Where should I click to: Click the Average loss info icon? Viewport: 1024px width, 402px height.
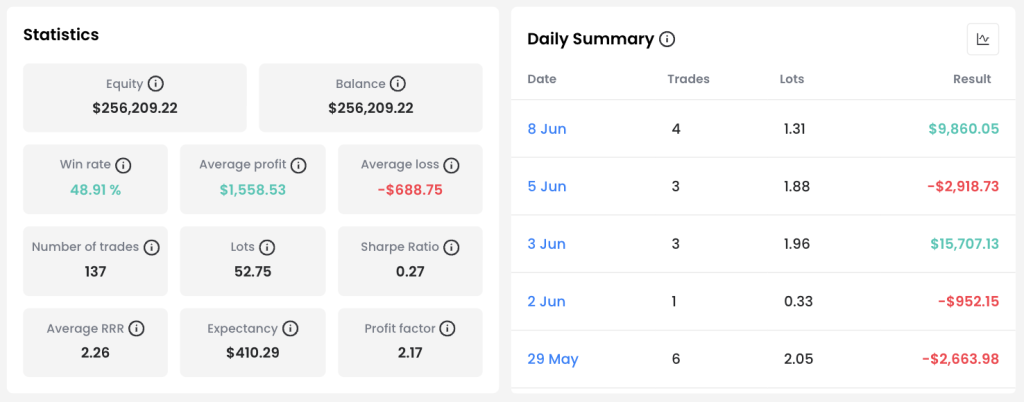tap(451, 165)
